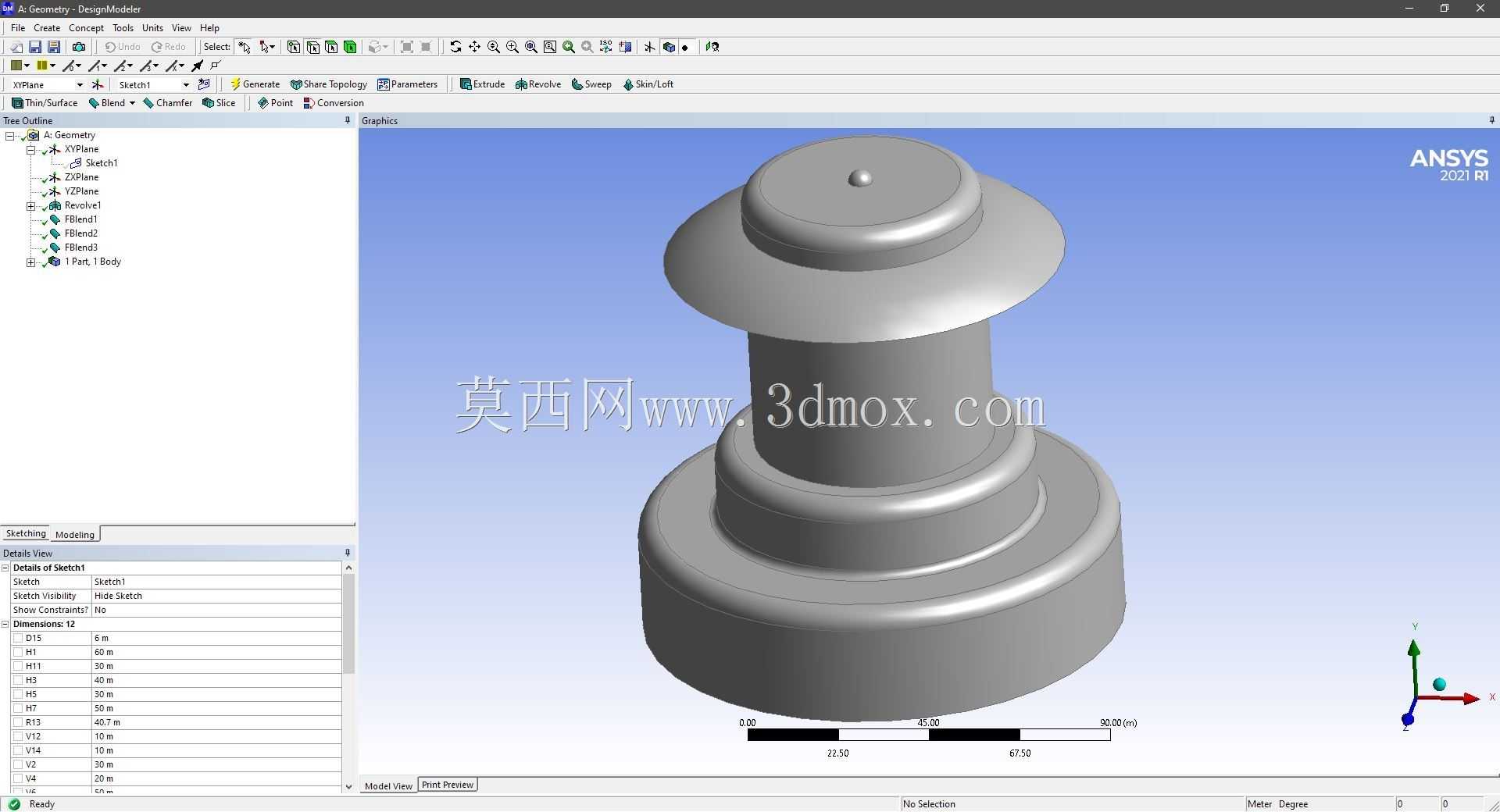This screenshot has width=1500, height=812.
Task: Check the D15 dimension checkbox
Action: 18,638
